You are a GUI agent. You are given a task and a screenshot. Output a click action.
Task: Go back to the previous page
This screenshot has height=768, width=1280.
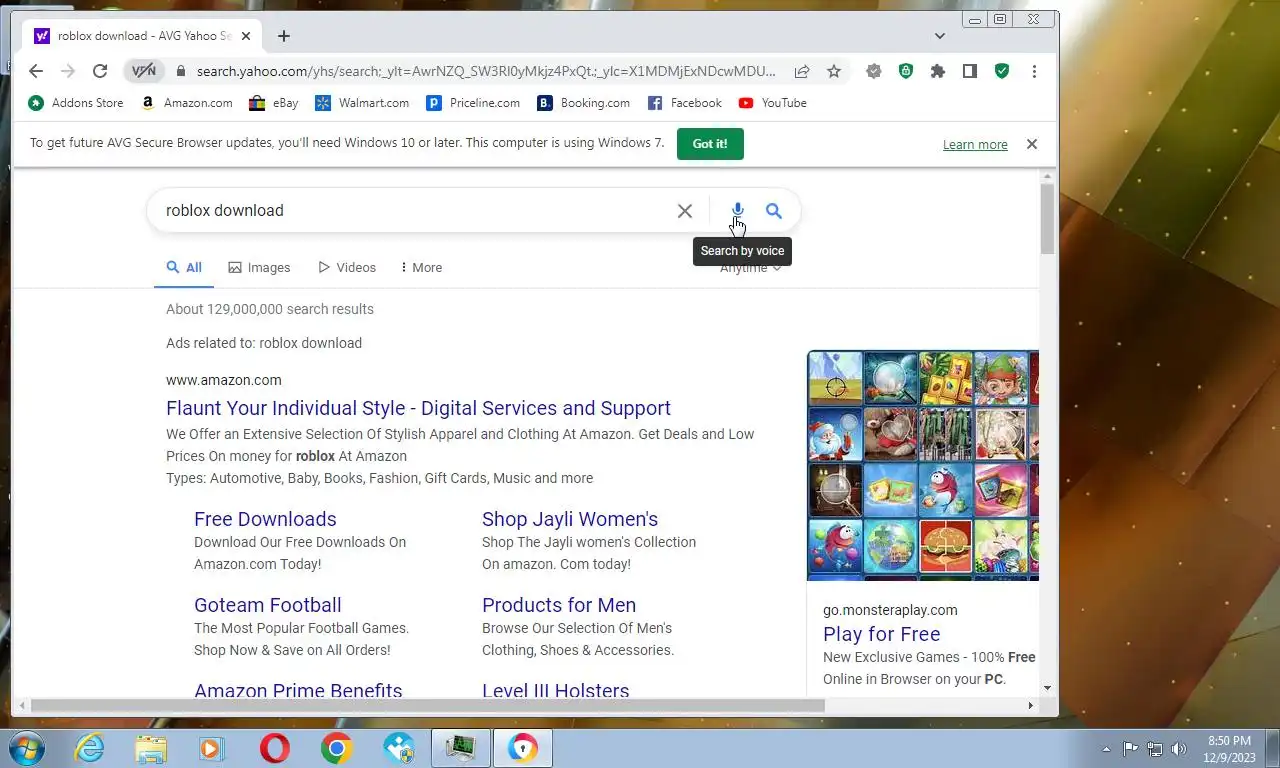pyautogui.click(x=36, y=71)
